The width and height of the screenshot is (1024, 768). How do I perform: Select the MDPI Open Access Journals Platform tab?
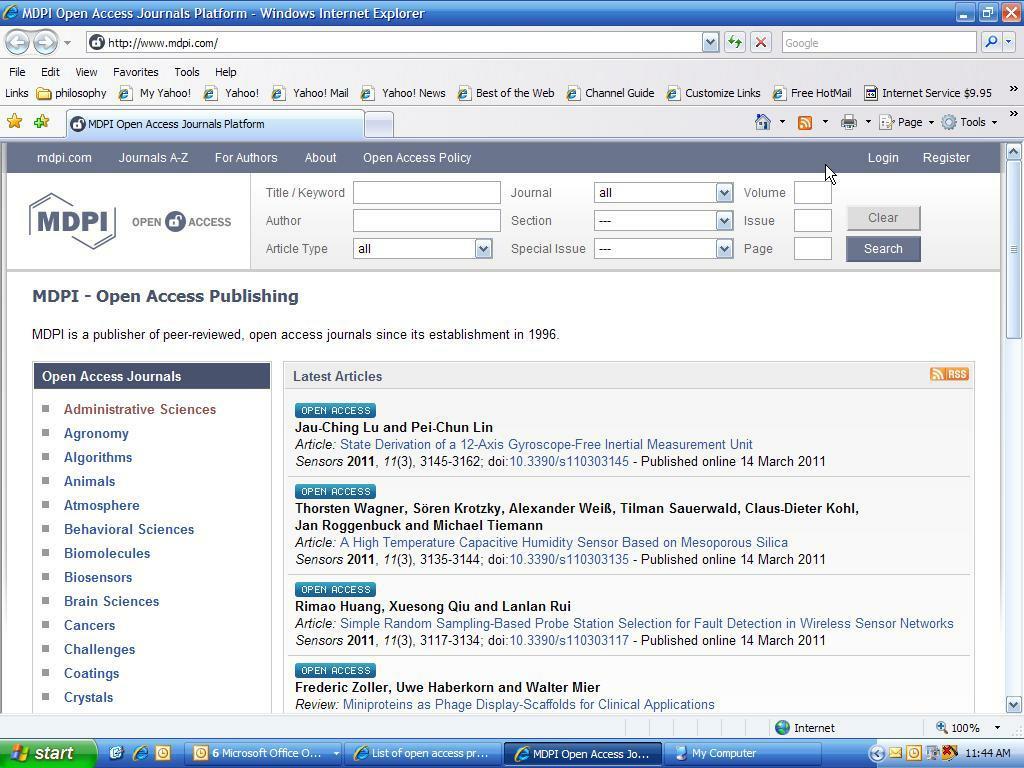coord(215,124)
